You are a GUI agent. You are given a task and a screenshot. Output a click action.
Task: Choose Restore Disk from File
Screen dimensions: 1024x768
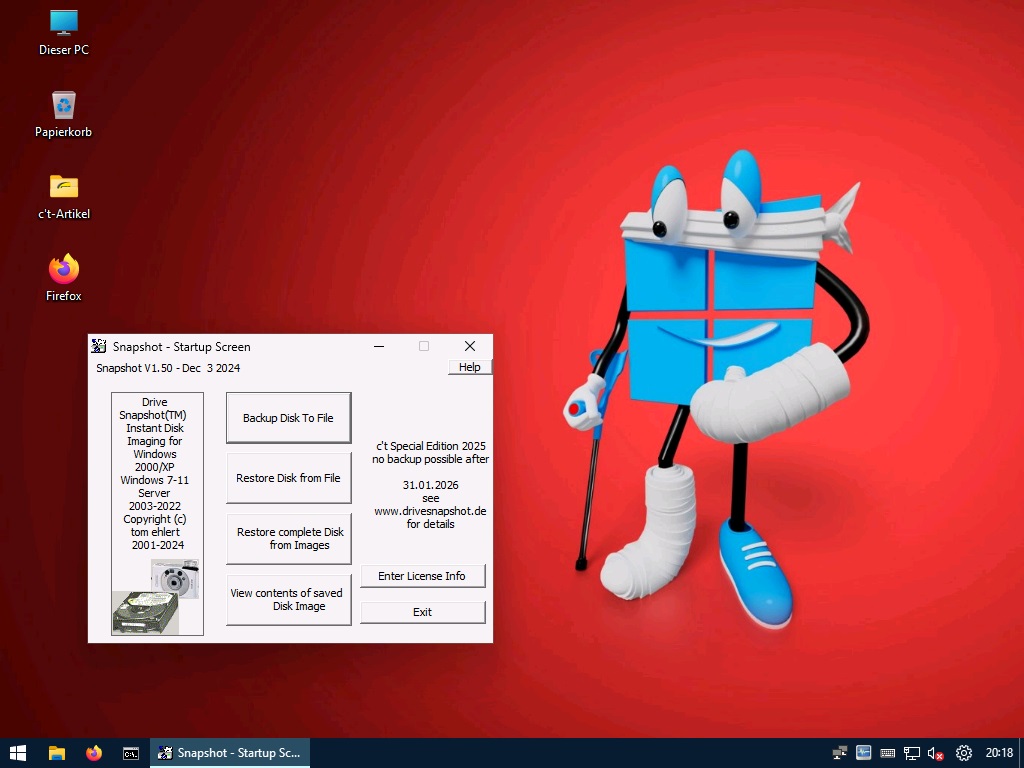[x=288, y=478]
